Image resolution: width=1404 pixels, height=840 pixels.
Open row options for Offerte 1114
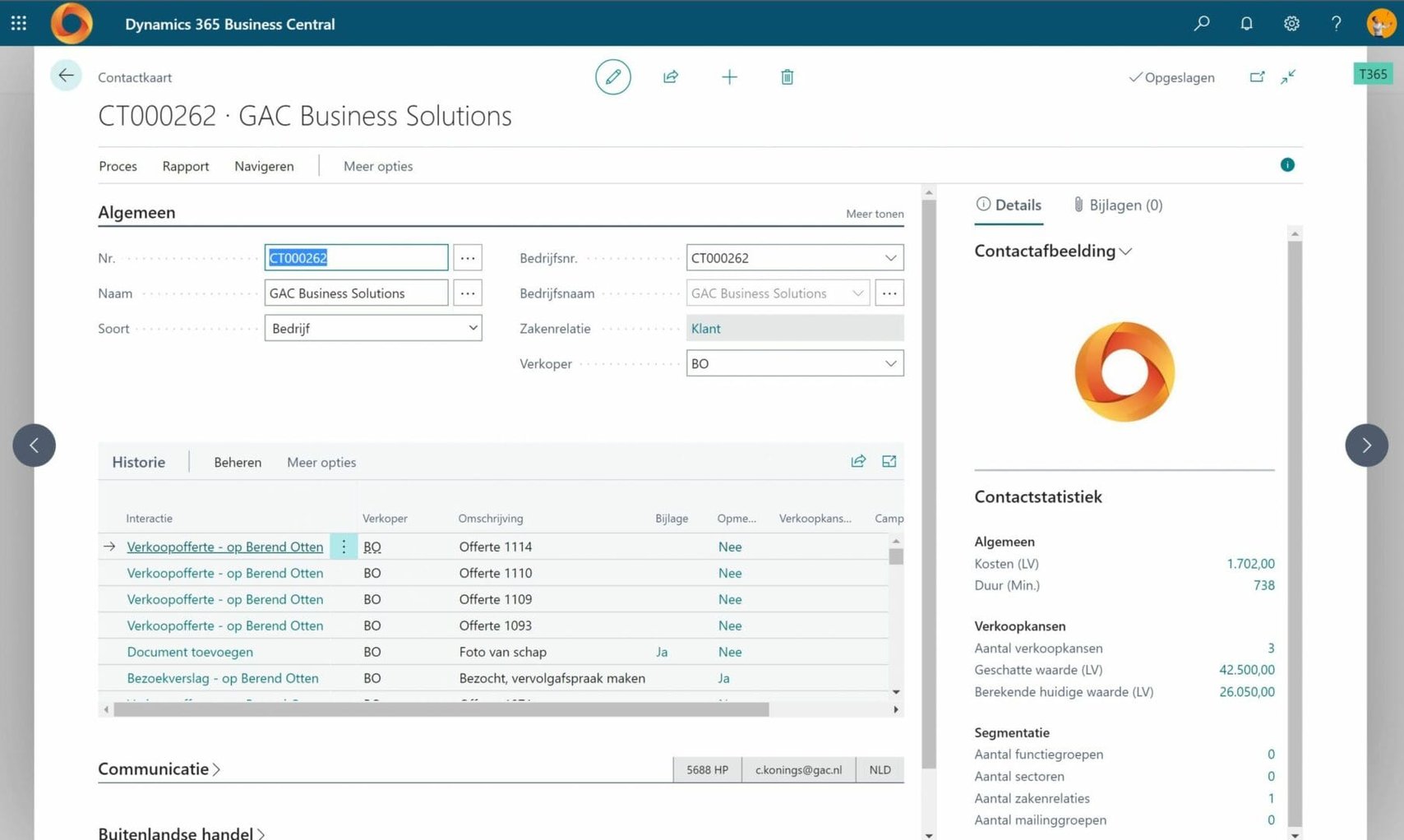(344, 547)
